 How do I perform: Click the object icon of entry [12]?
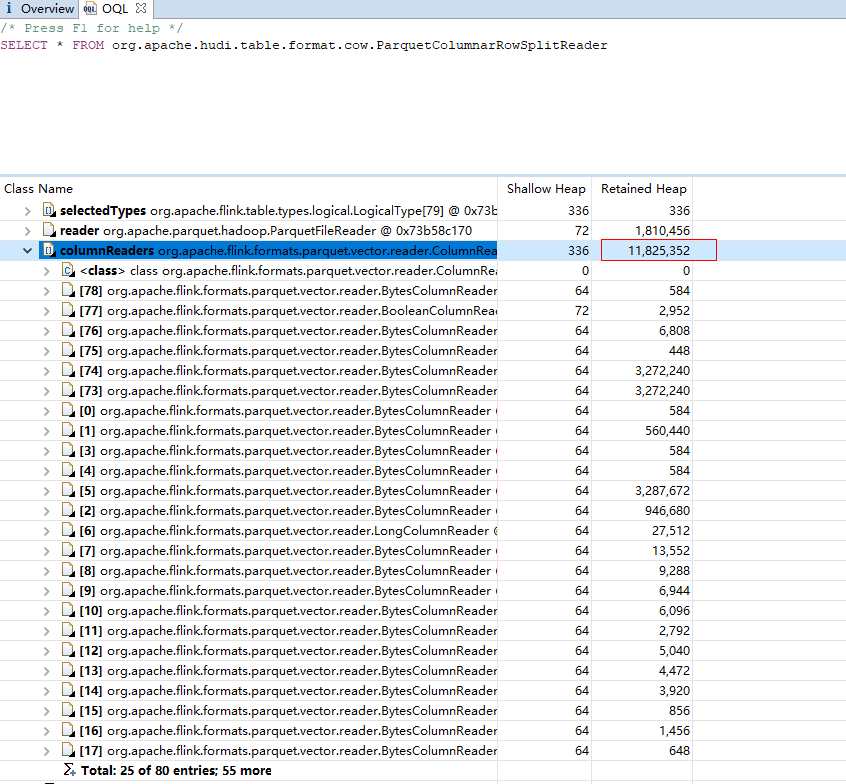click(68, 650)
